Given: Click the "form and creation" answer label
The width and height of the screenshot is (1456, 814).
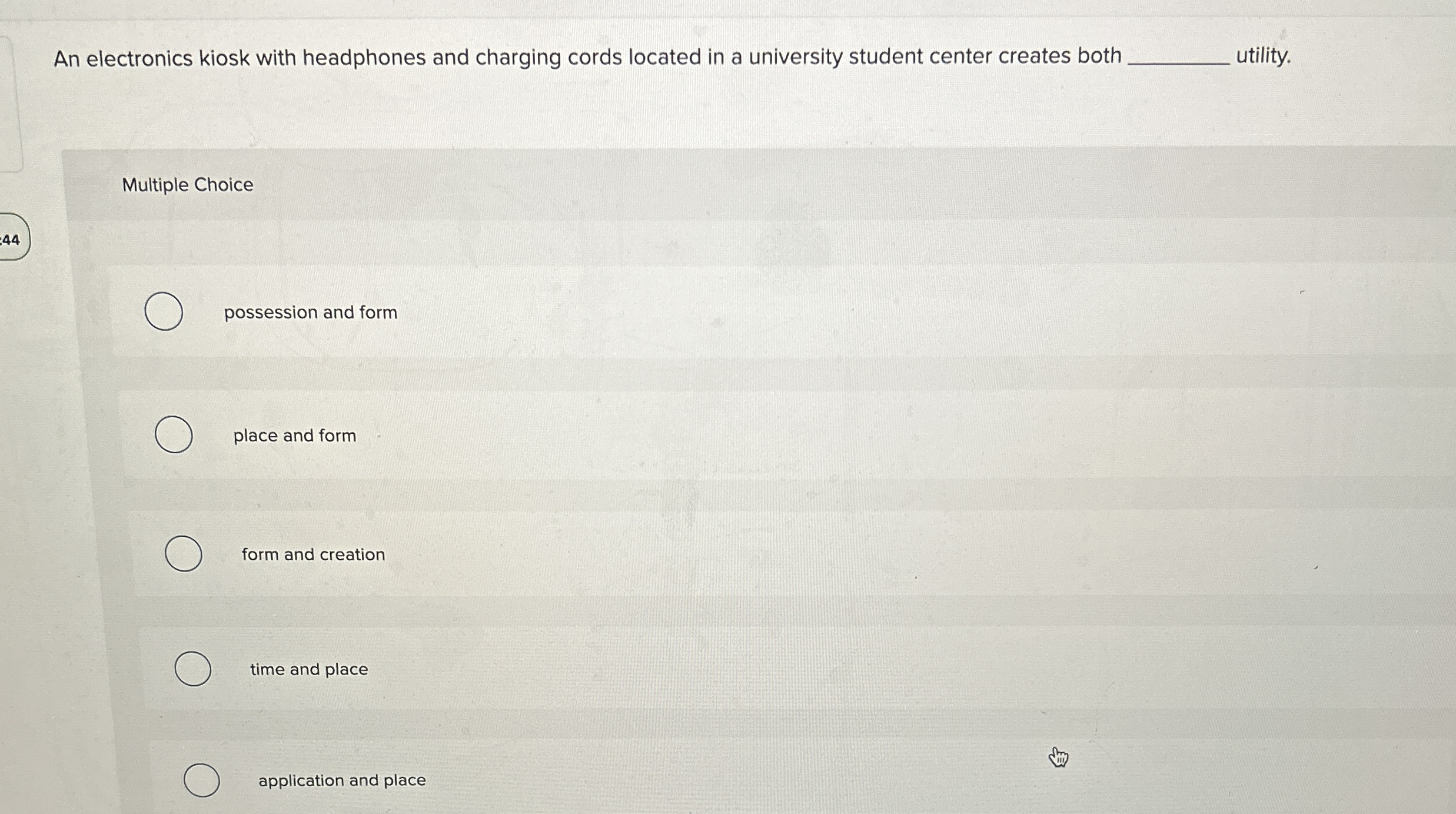Looking at the screenshot, I should tap(313, 554).
